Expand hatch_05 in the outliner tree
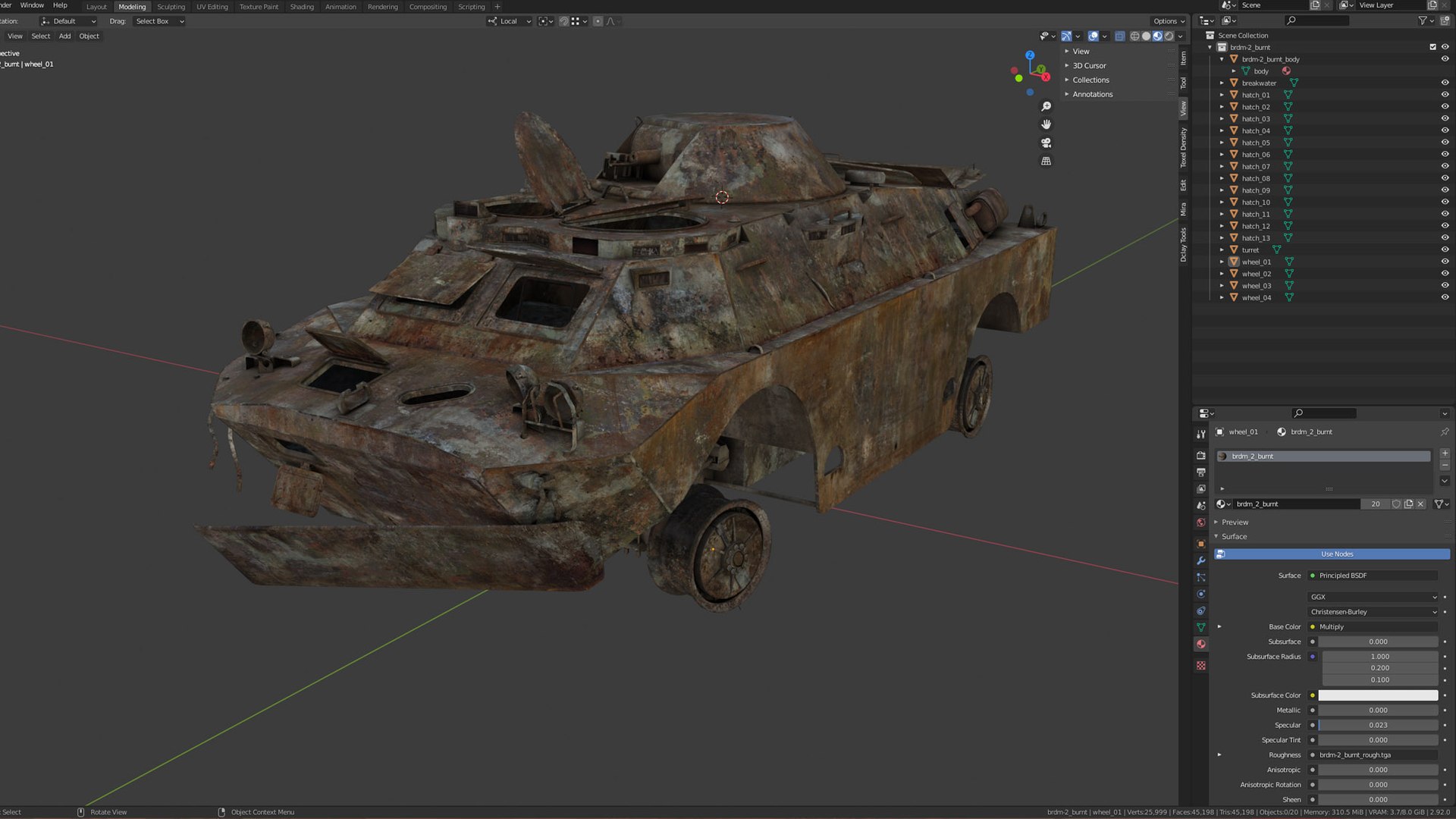 [1222, 143]
